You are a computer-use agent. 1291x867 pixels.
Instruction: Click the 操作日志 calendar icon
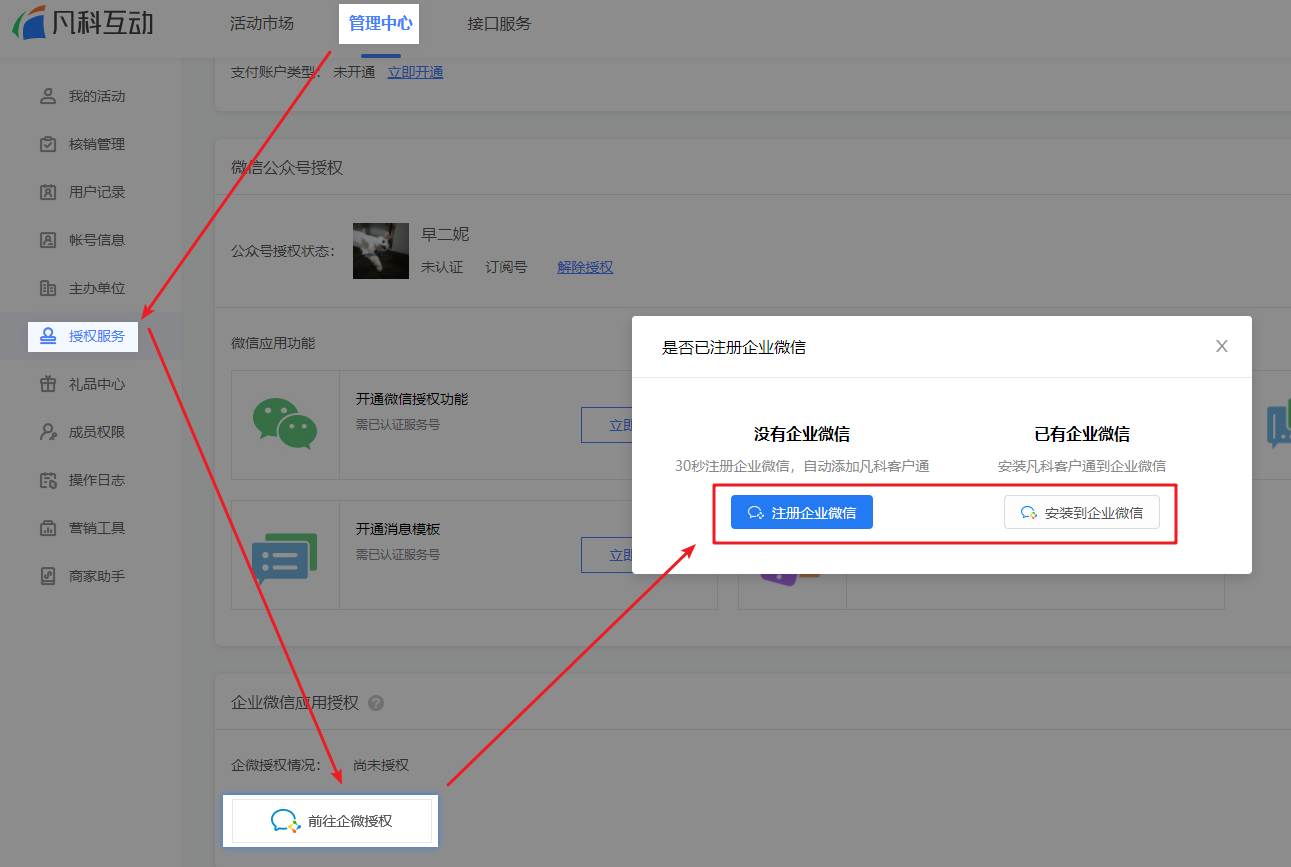tap(47, 480)
